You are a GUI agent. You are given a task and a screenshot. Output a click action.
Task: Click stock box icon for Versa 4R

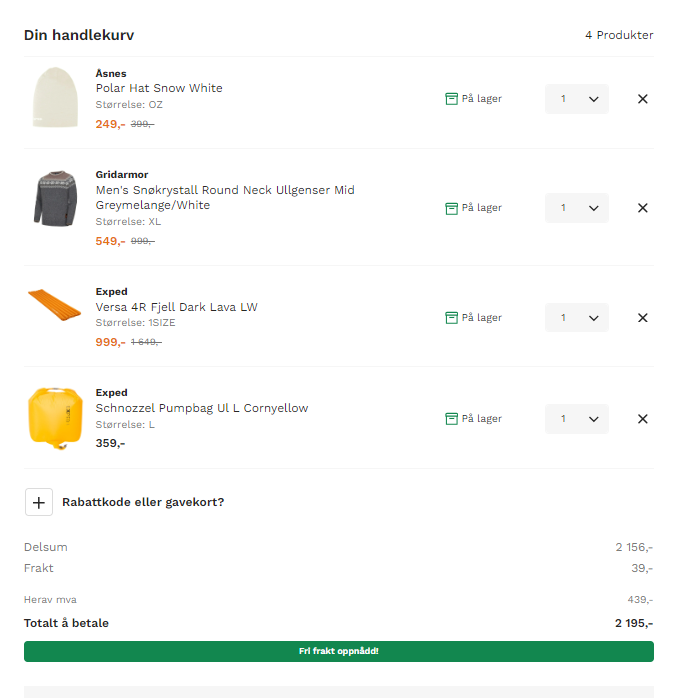451,318
